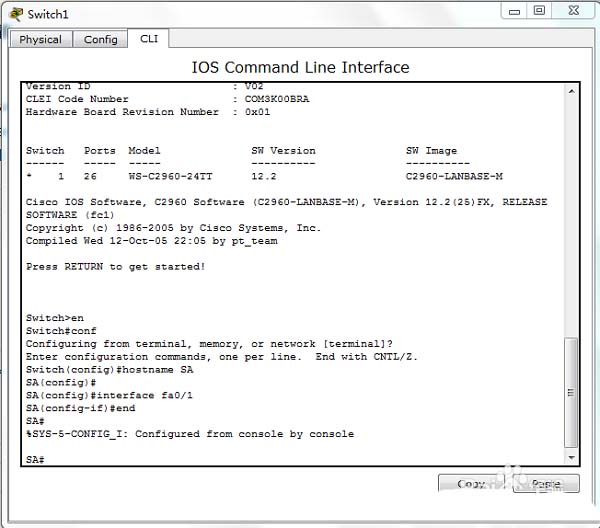This screenshot has width=600, height=528.
Task: Click the Switch1 window title icon
Action: click(16, 14)
